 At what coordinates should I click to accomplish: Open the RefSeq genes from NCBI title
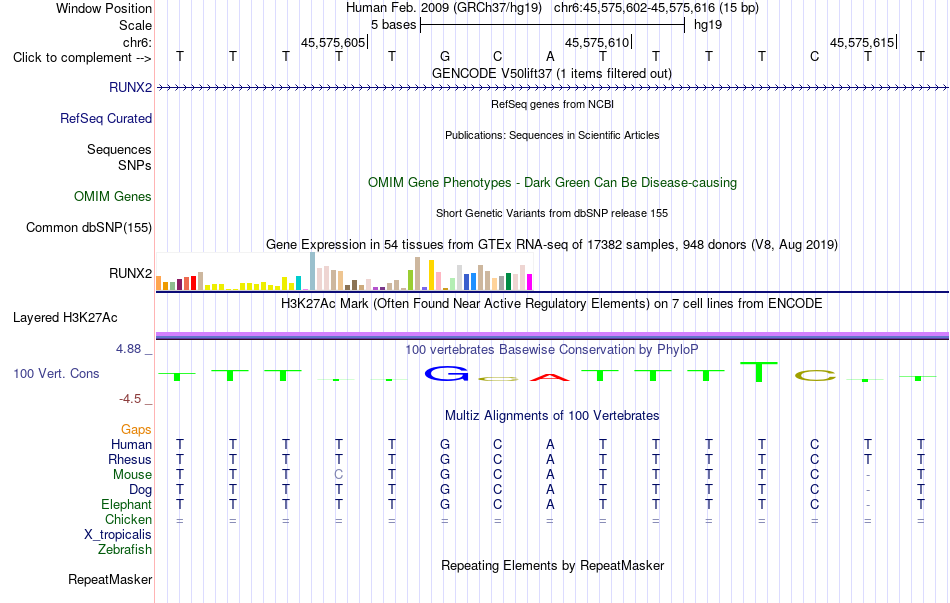pos(552,104)
